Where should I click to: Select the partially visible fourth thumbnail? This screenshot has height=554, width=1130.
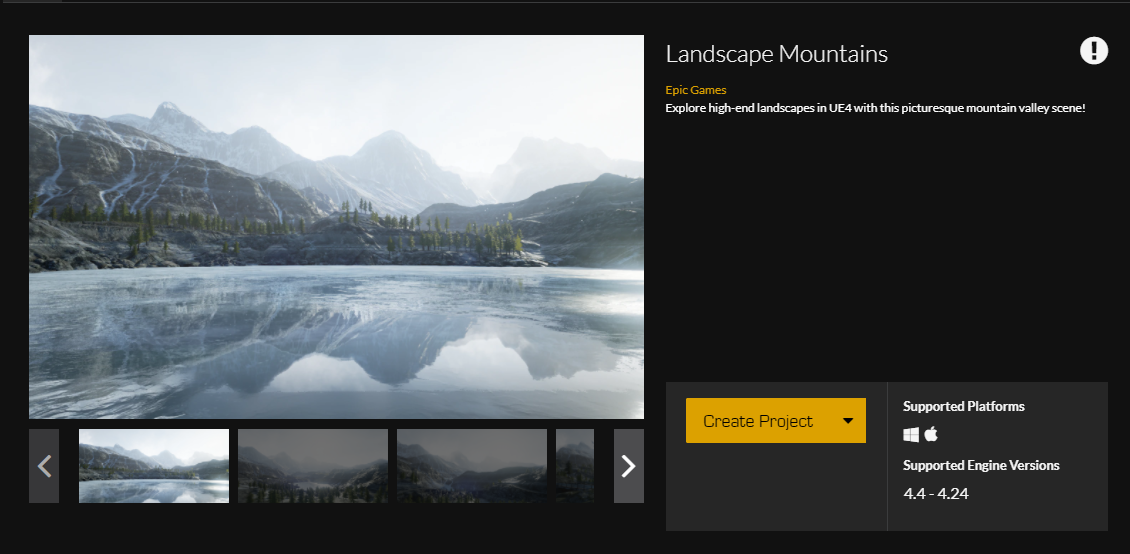(575, 466)
